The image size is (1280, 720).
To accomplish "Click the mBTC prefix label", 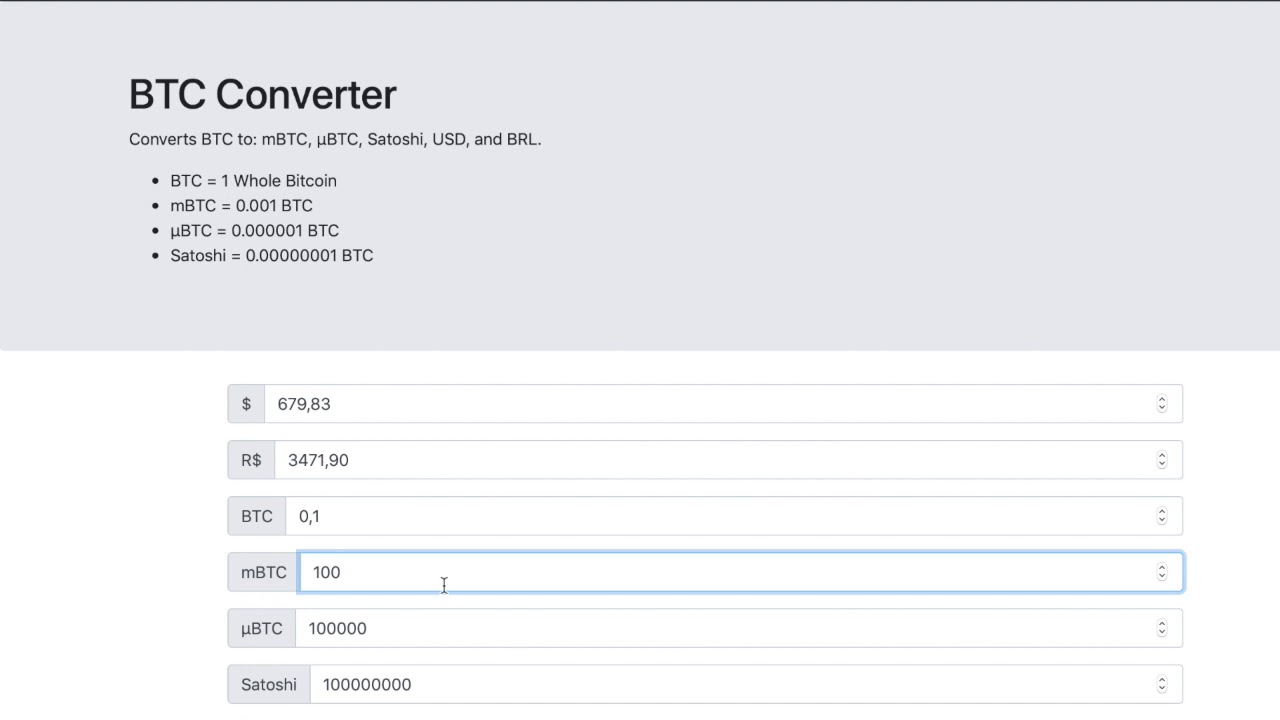I will coord(263,572).
